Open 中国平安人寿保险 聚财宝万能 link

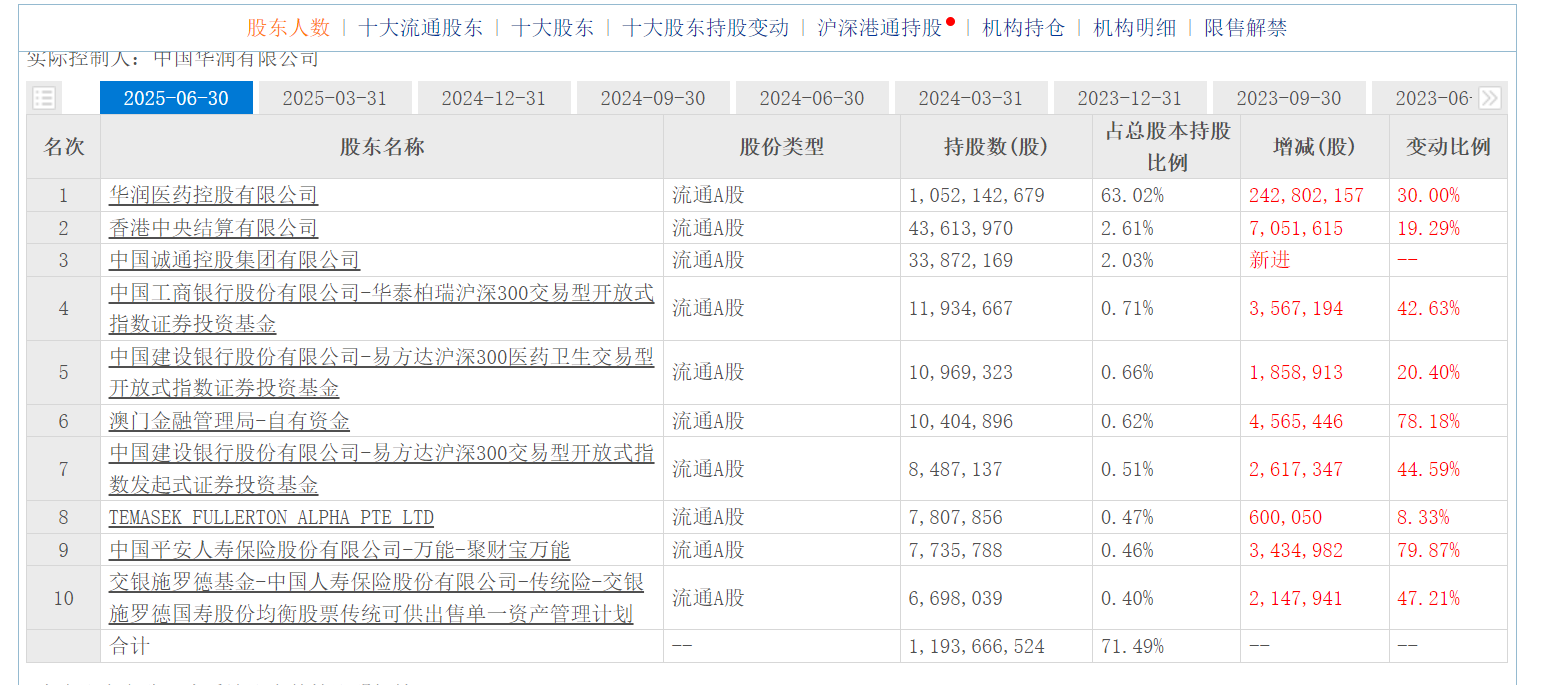point(339,550)
